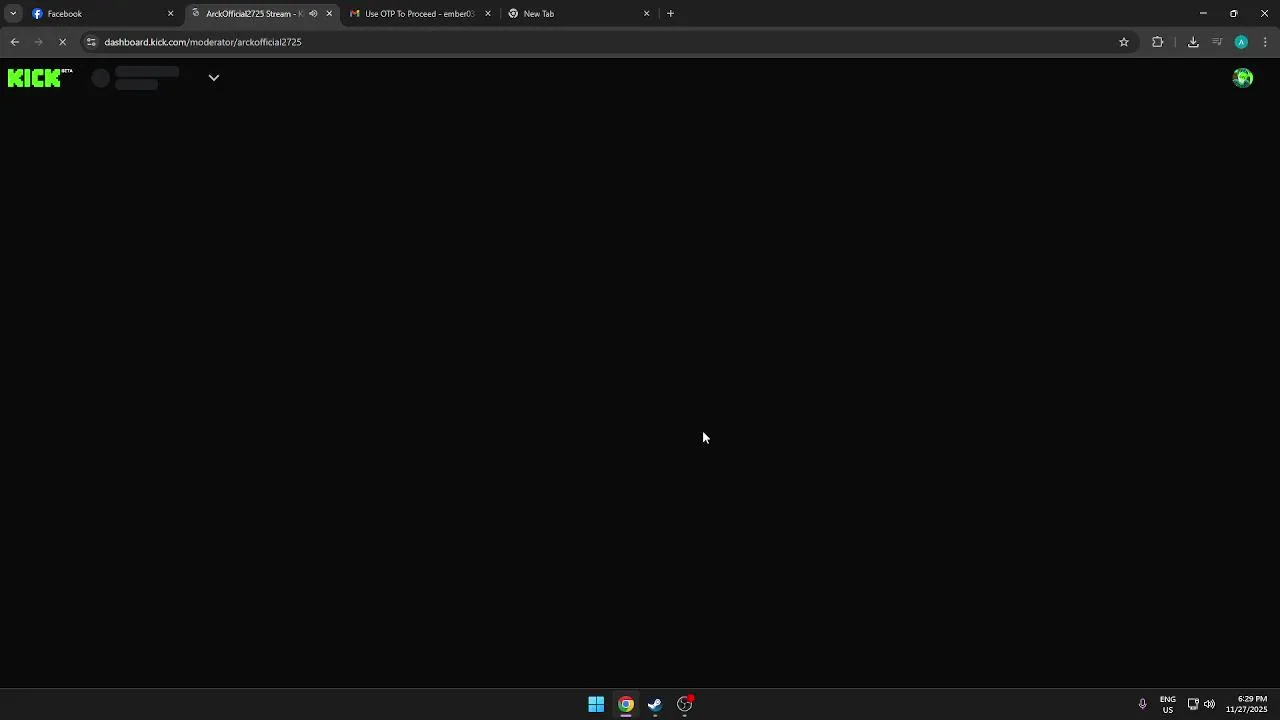1280x720 pixels.
Task: Open the media controls icon in toolbar
Action: click(x=1217, y=42)
